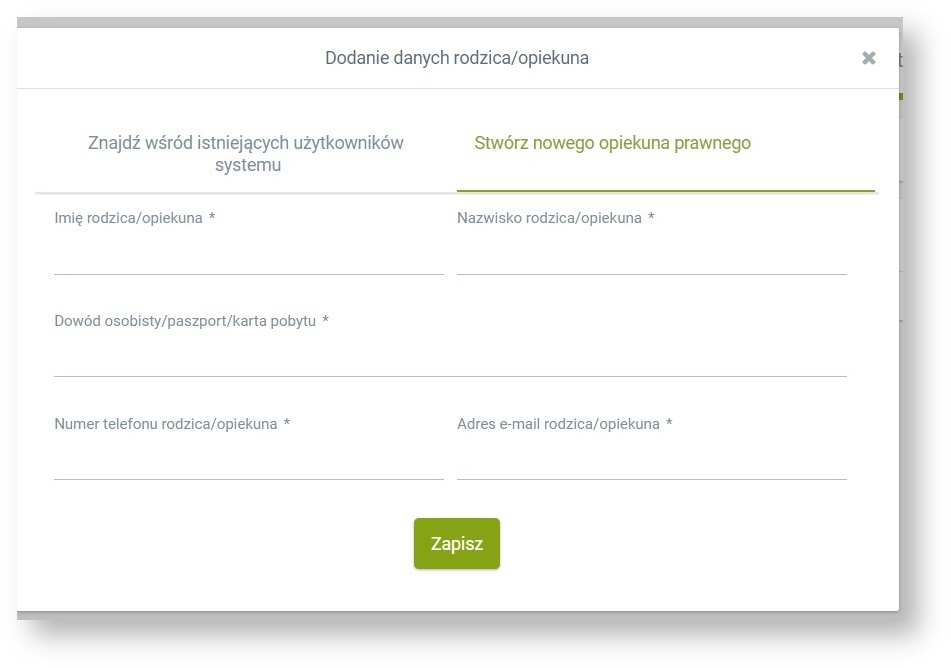Click the required asterisk beside the Nazwisko label
951x668 pixels.
tap(651, 218)
